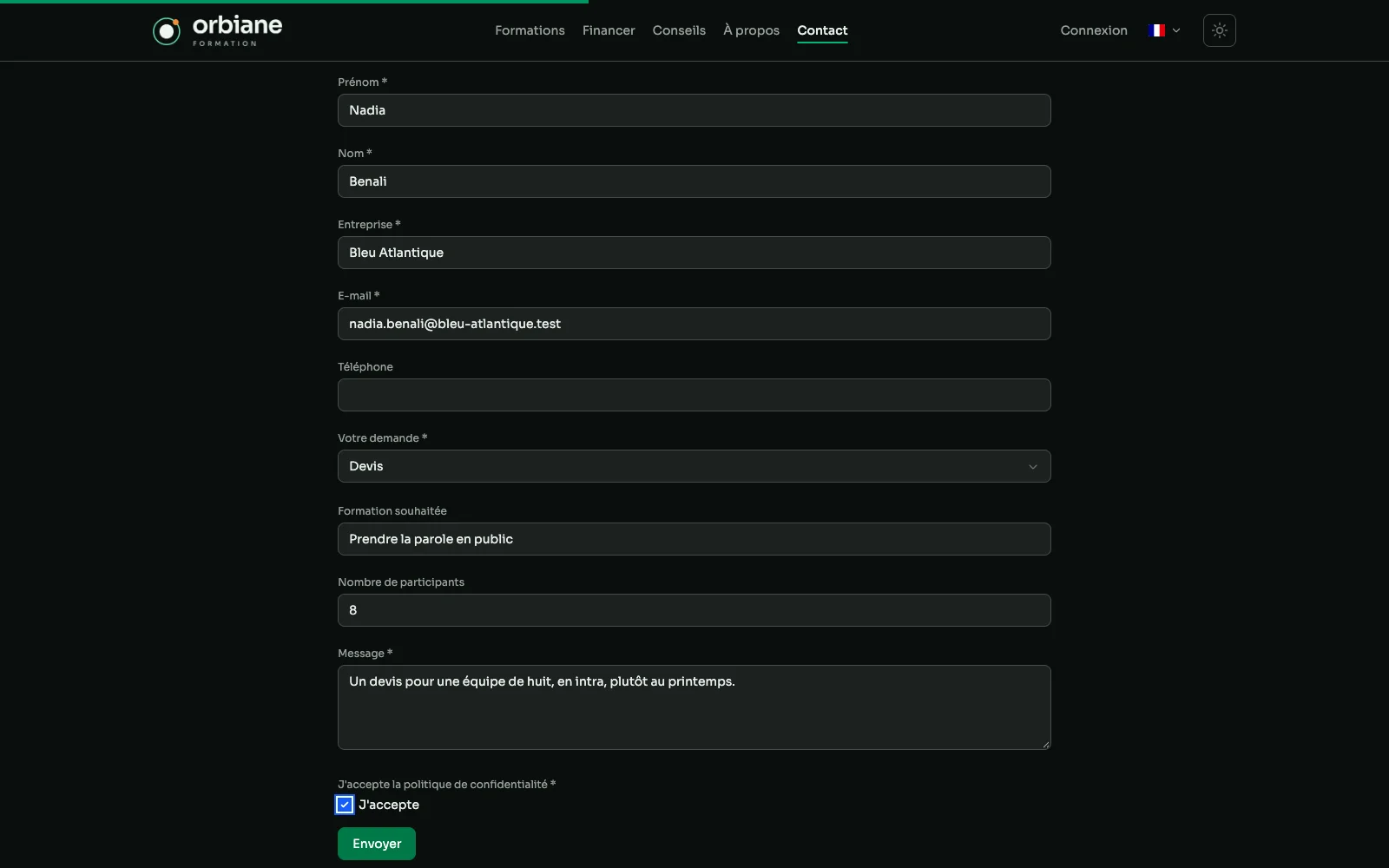
Task: Click the Connexion link
Action: click(x=1094, y=30)
